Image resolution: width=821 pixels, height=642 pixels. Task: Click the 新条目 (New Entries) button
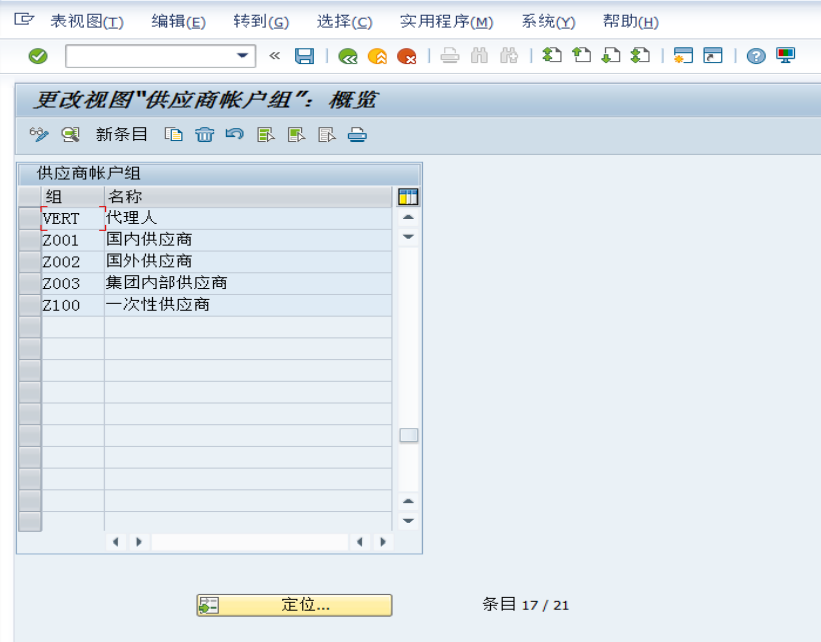pyautogui.click(x=121, y=135)
